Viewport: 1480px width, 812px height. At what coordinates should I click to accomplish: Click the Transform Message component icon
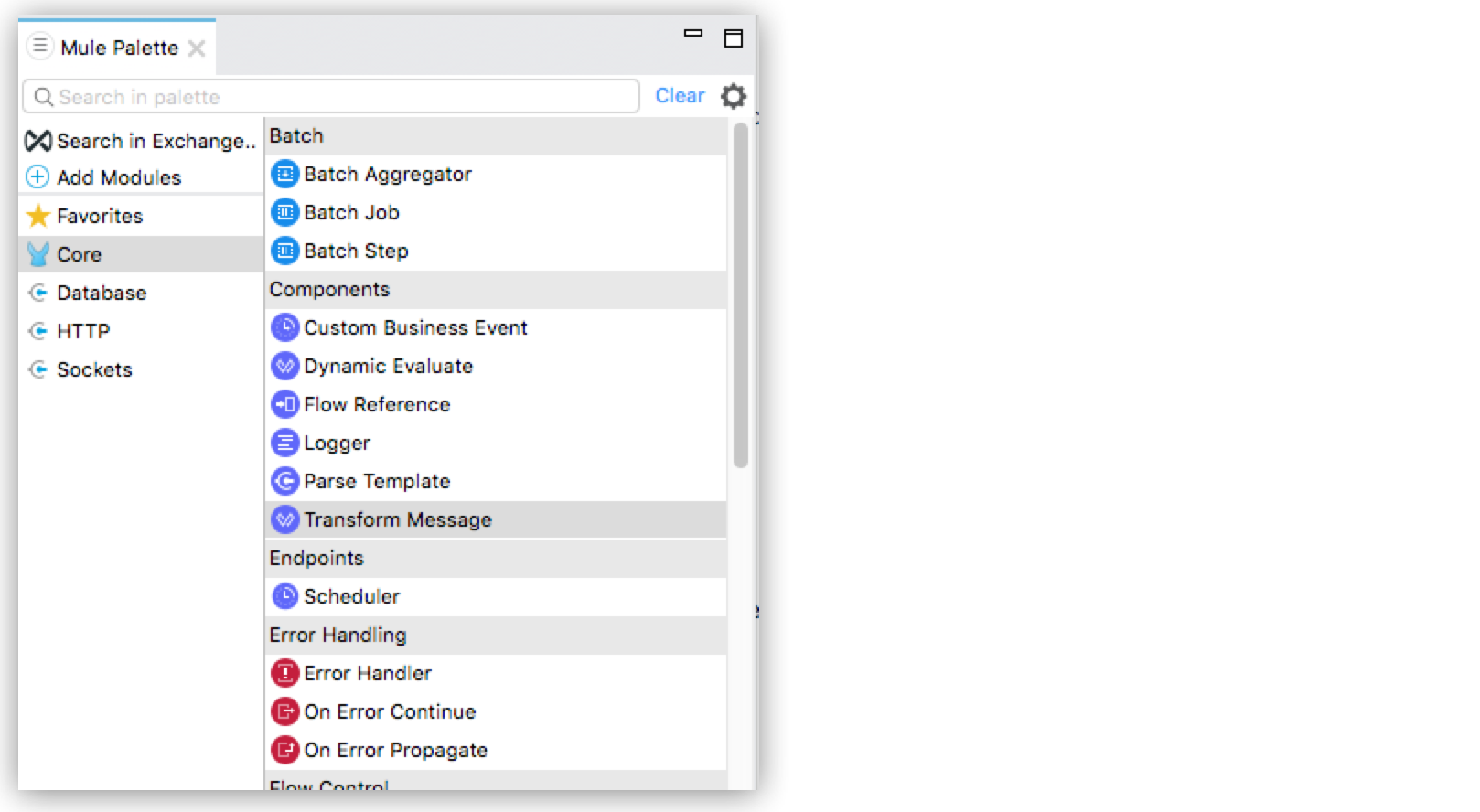(x=285, y=519)
